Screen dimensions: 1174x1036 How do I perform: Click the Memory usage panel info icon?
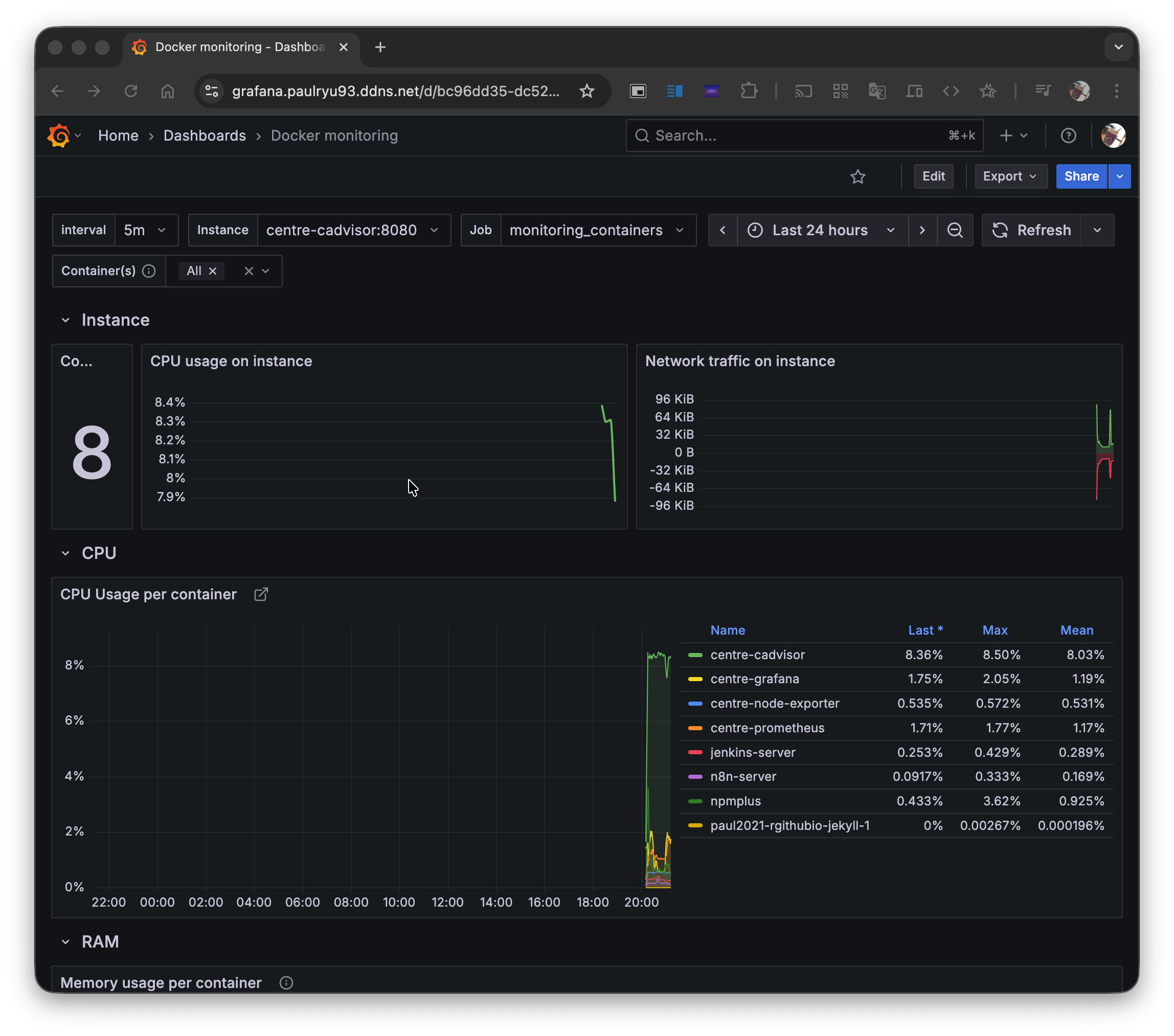point(286,983)
